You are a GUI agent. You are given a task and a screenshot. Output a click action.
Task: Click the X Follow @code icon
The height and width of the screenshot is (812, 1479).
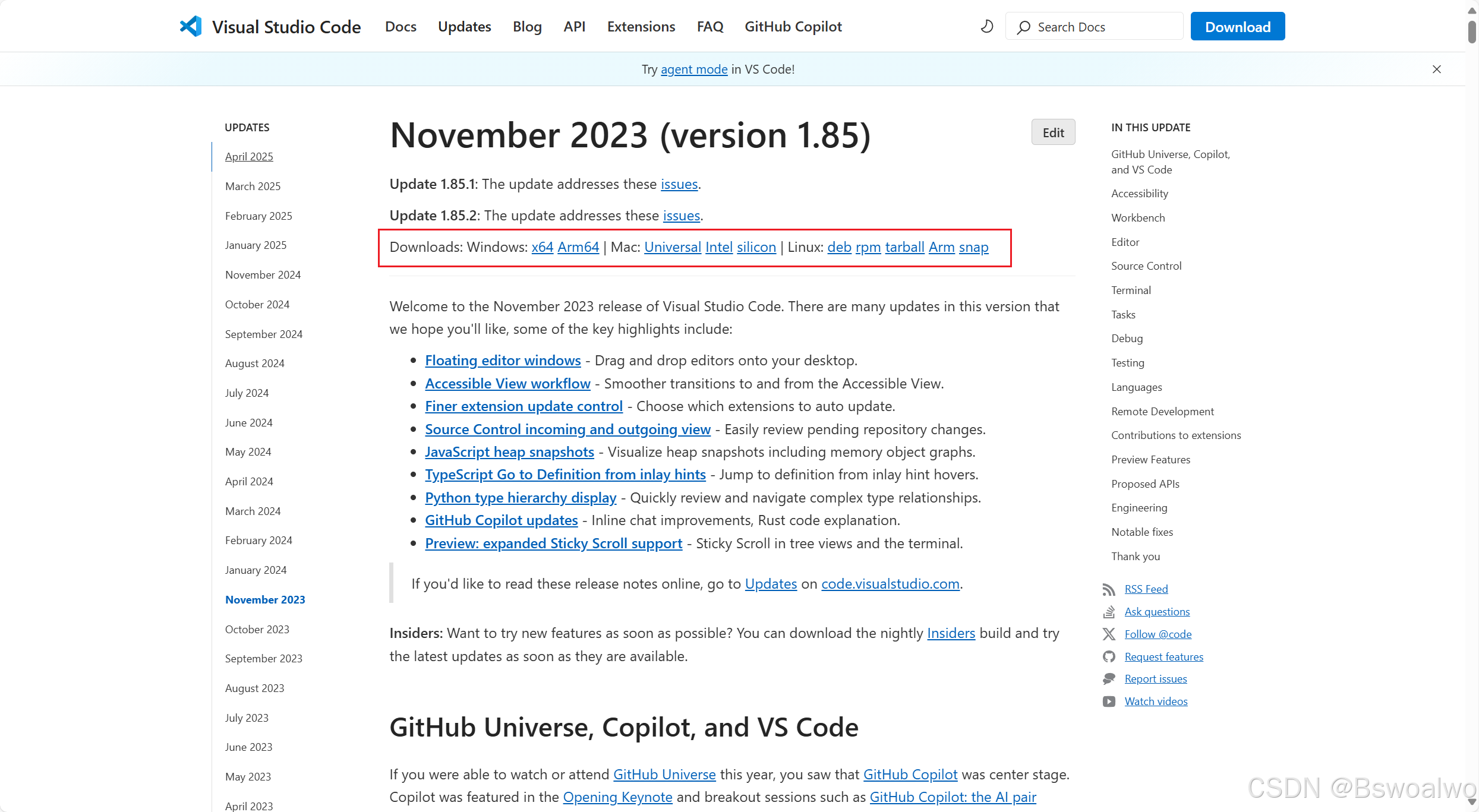click(x=1109, y=634)
